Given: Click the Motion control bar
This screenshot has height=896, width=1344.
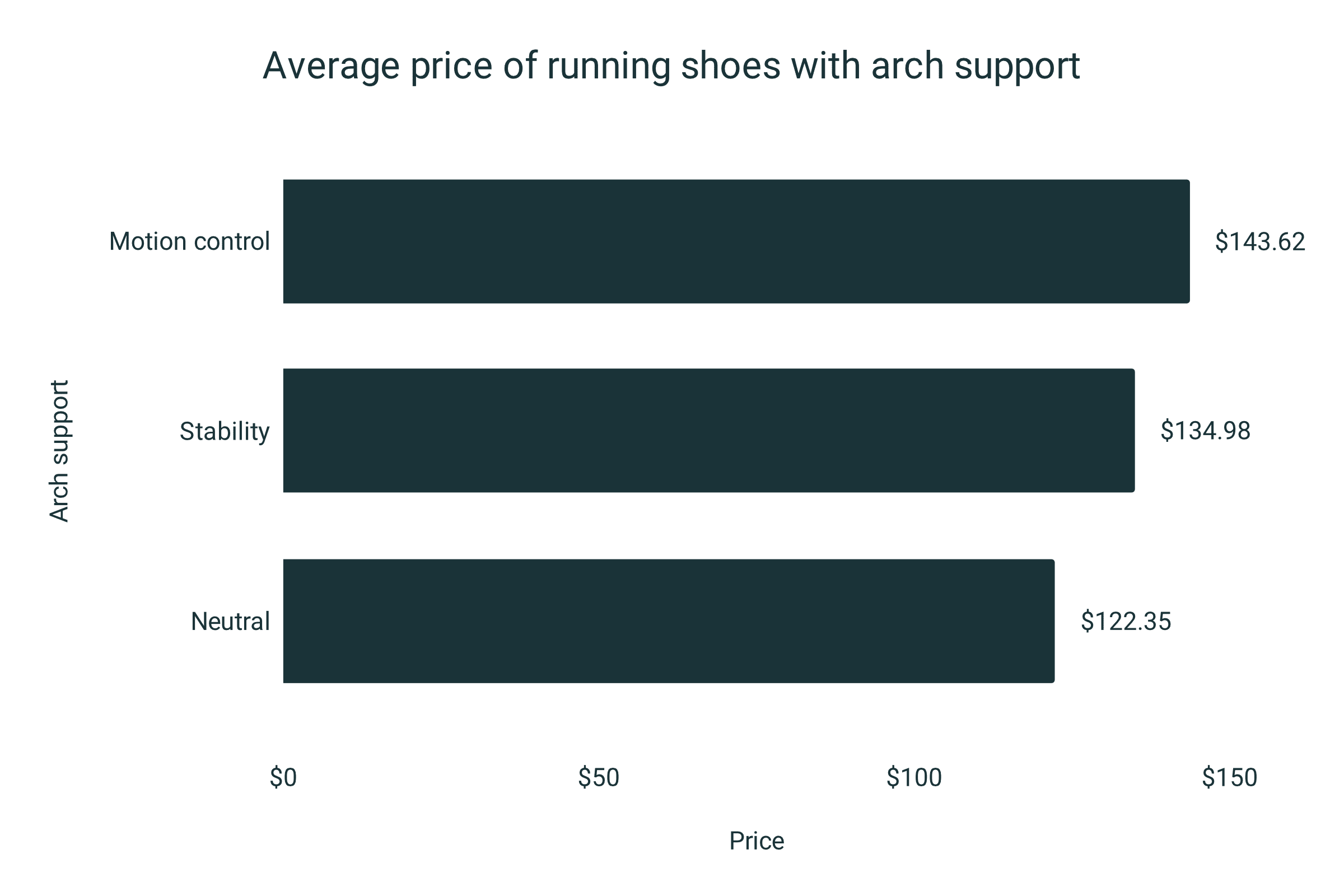Looking at the screenshot, I should [x=736, y=241].
